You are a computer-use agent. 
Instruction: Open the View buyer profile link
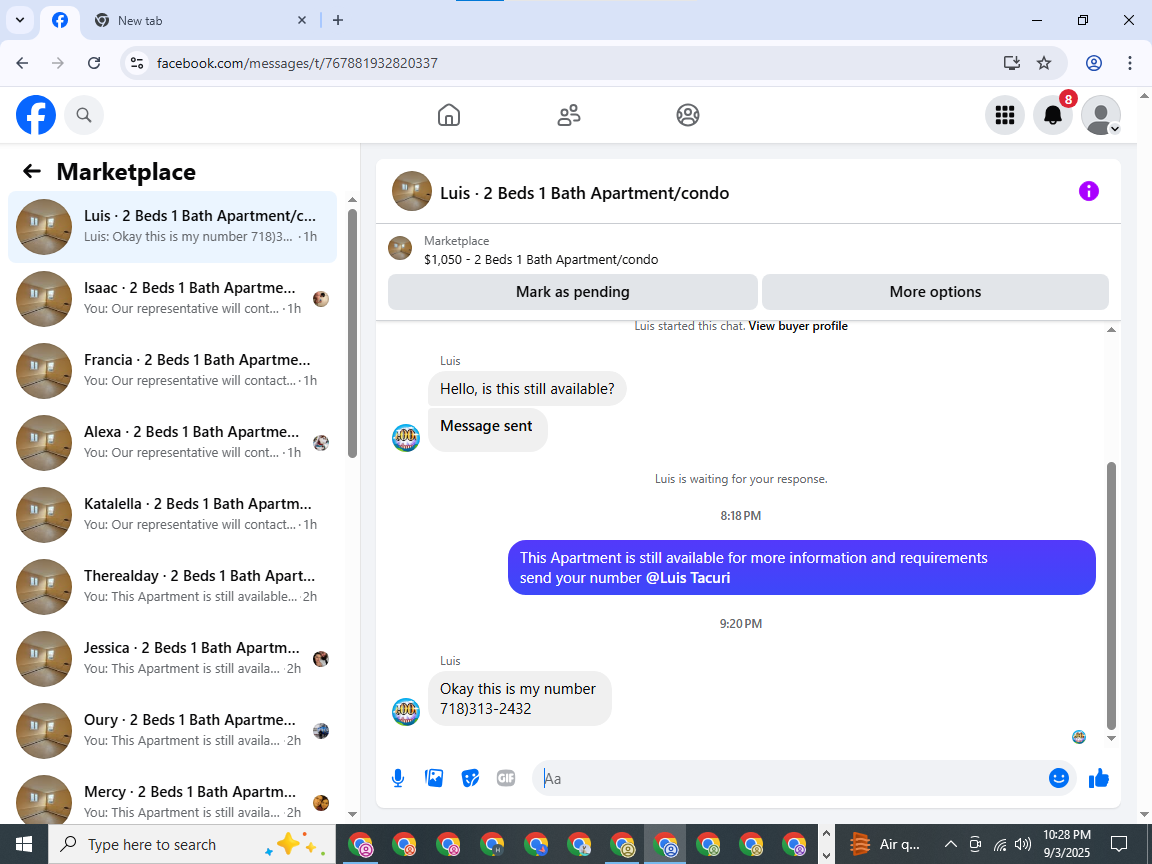798,325
